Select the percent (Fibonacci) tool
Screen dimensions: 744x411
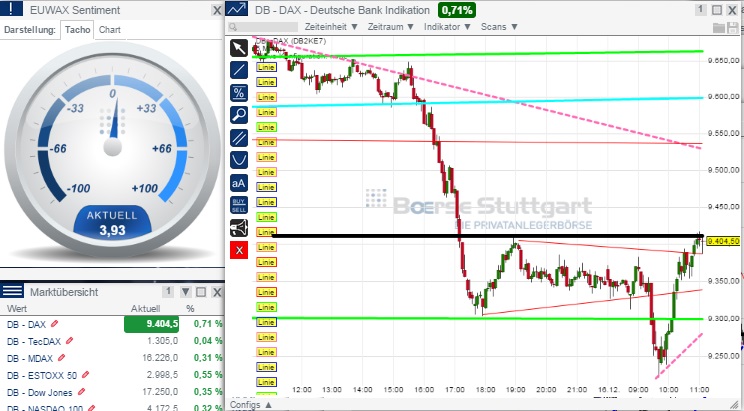tap(239, 93)
